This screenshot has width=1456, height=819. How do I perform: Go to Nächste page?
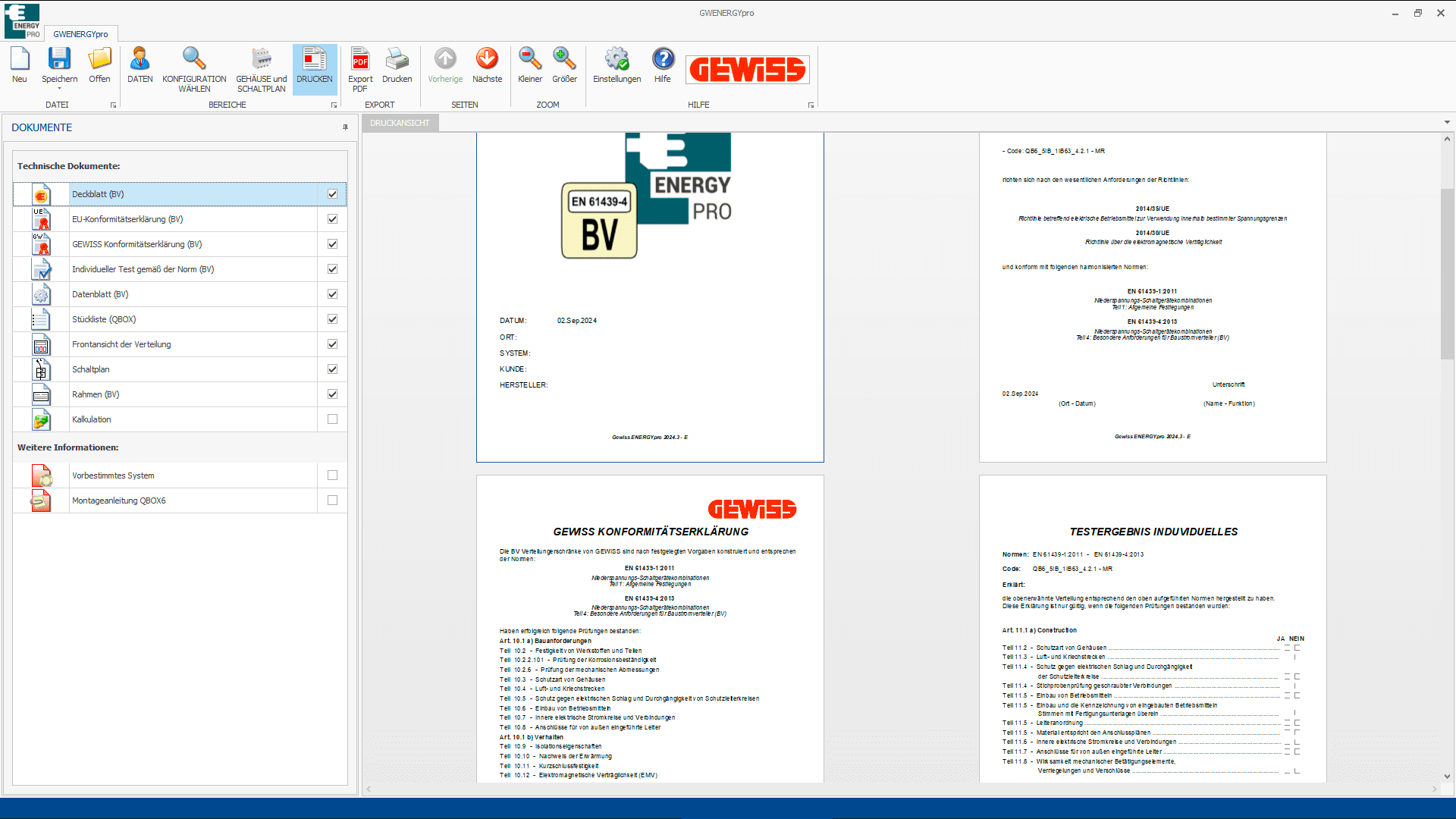point(487,66)
